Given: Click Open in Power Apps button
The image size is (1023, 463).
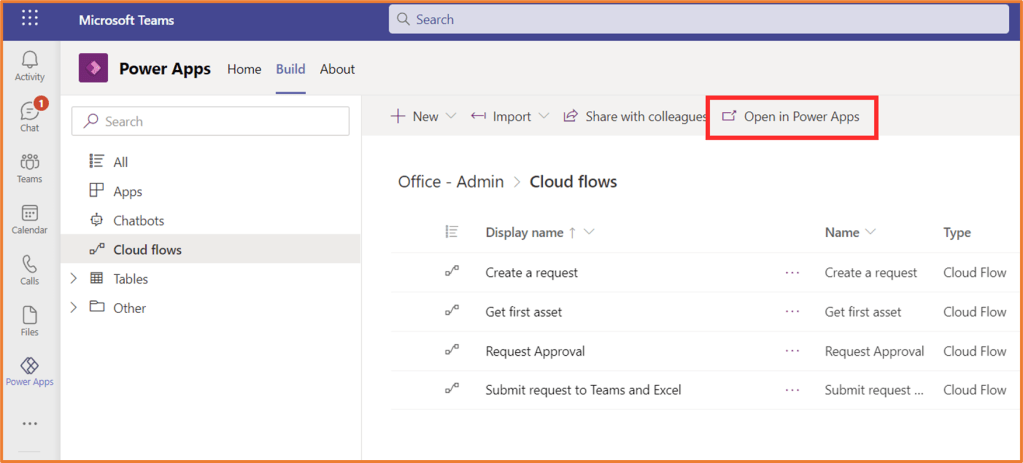Looking at the screenshot, I should (x=790, y=117).
